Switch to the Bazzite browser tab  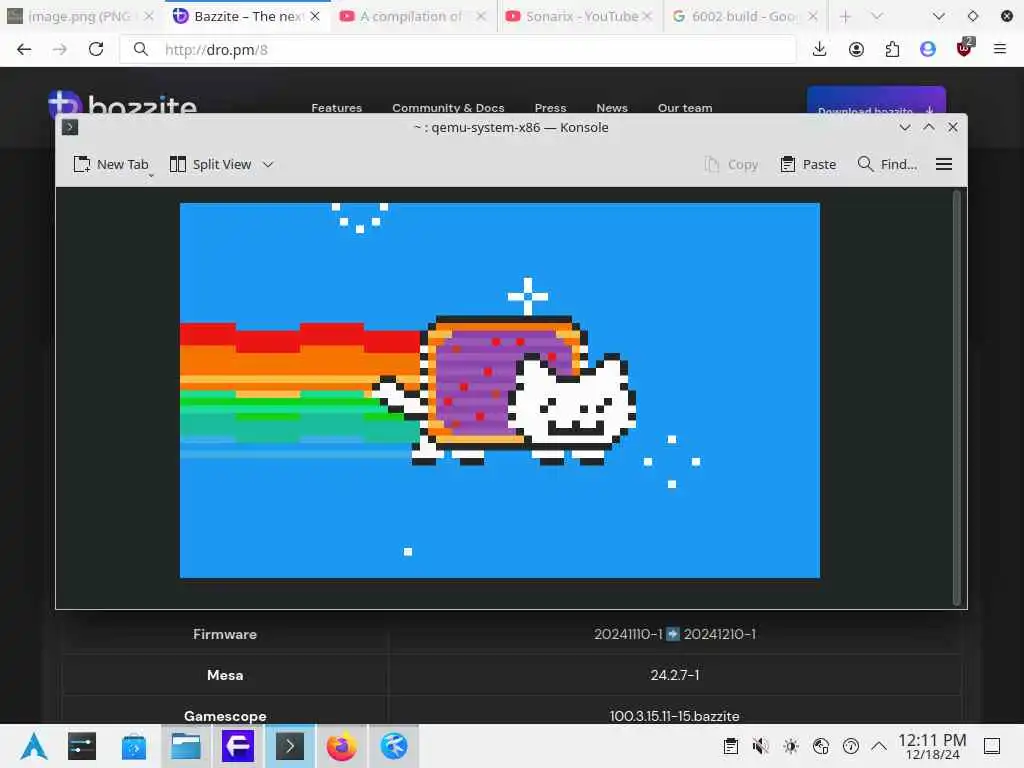(246, 16)
